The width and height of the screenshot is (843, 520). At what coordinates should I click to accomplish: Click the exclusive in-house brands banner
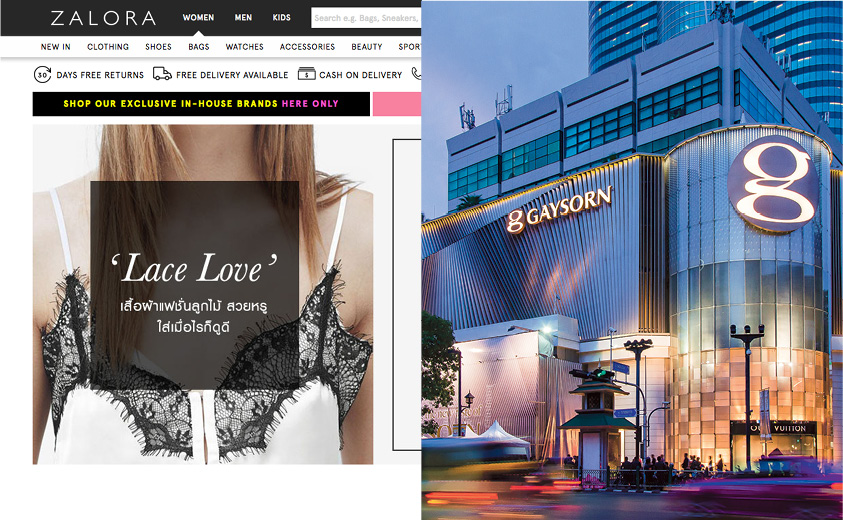pyautogui.click(x=201, y=104)
